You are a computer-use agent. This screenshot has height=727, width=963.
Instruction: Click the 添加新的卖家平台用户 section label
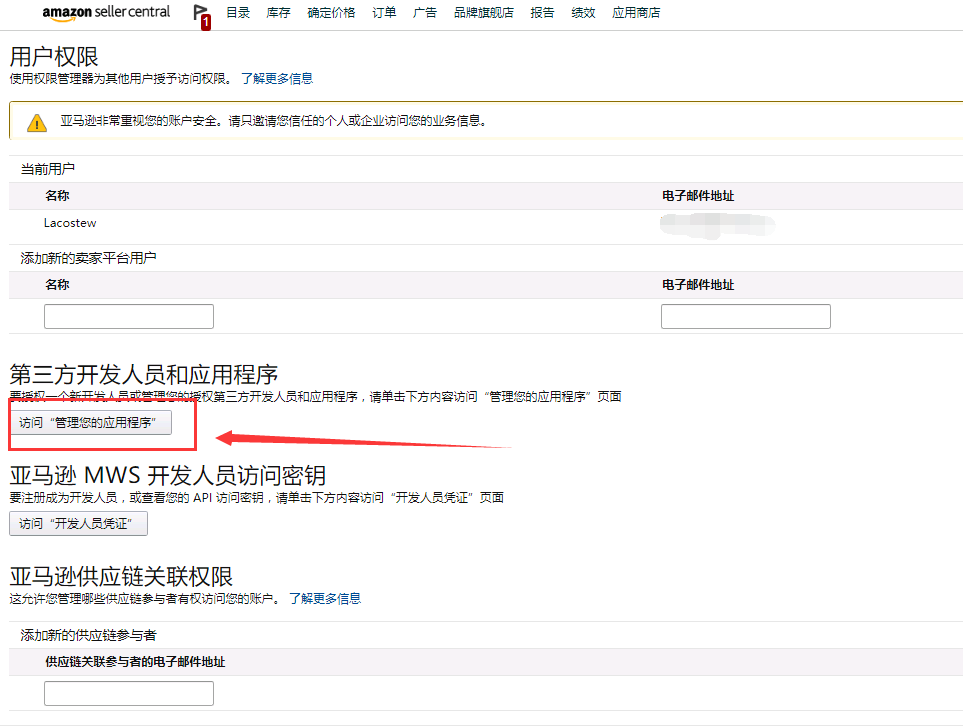click(x=88, y=258)
